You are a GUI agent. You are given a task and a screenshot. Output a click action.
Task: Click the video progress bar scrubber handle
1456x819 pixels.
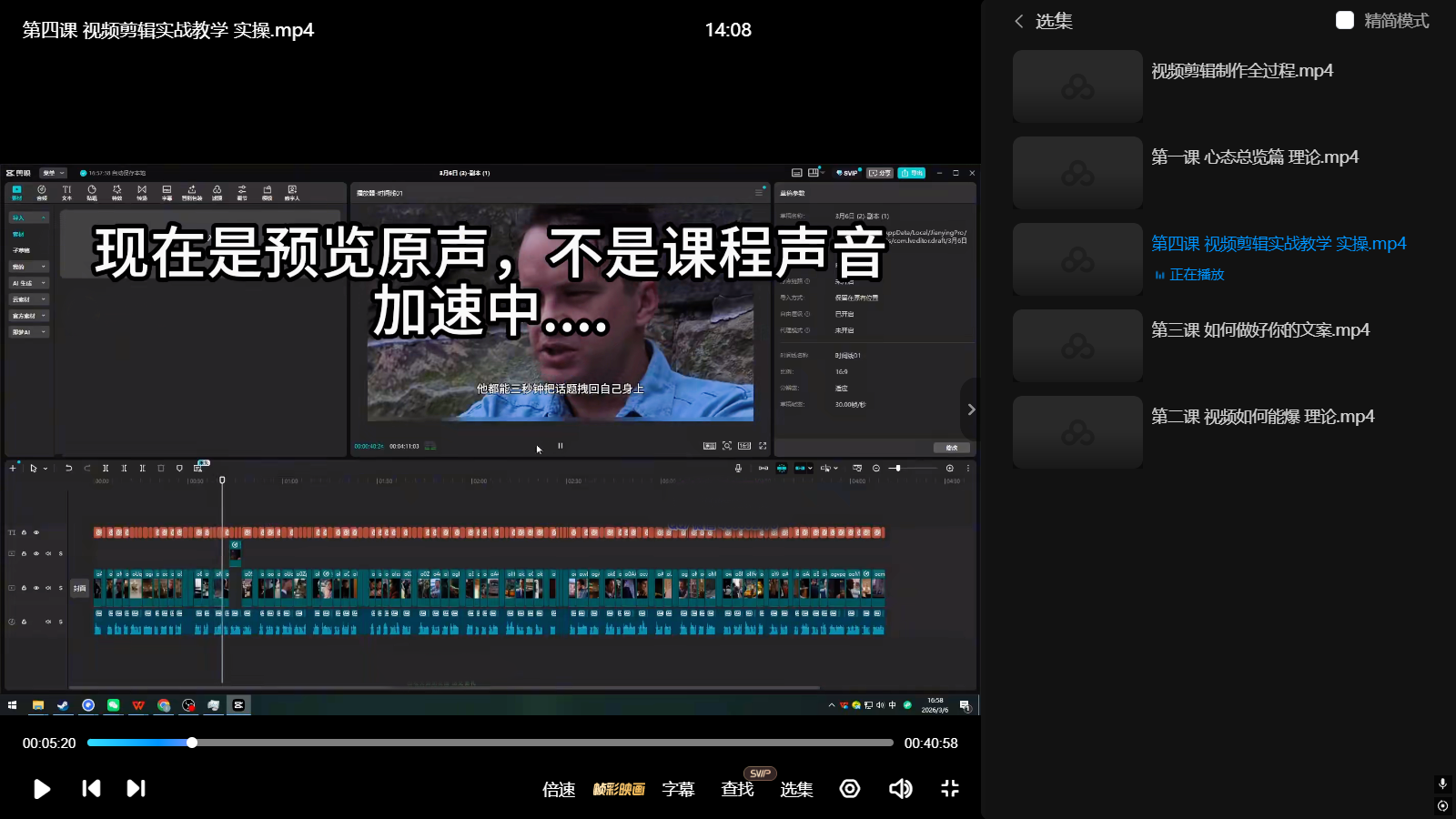pyautogui.click(x=192, y=743)
